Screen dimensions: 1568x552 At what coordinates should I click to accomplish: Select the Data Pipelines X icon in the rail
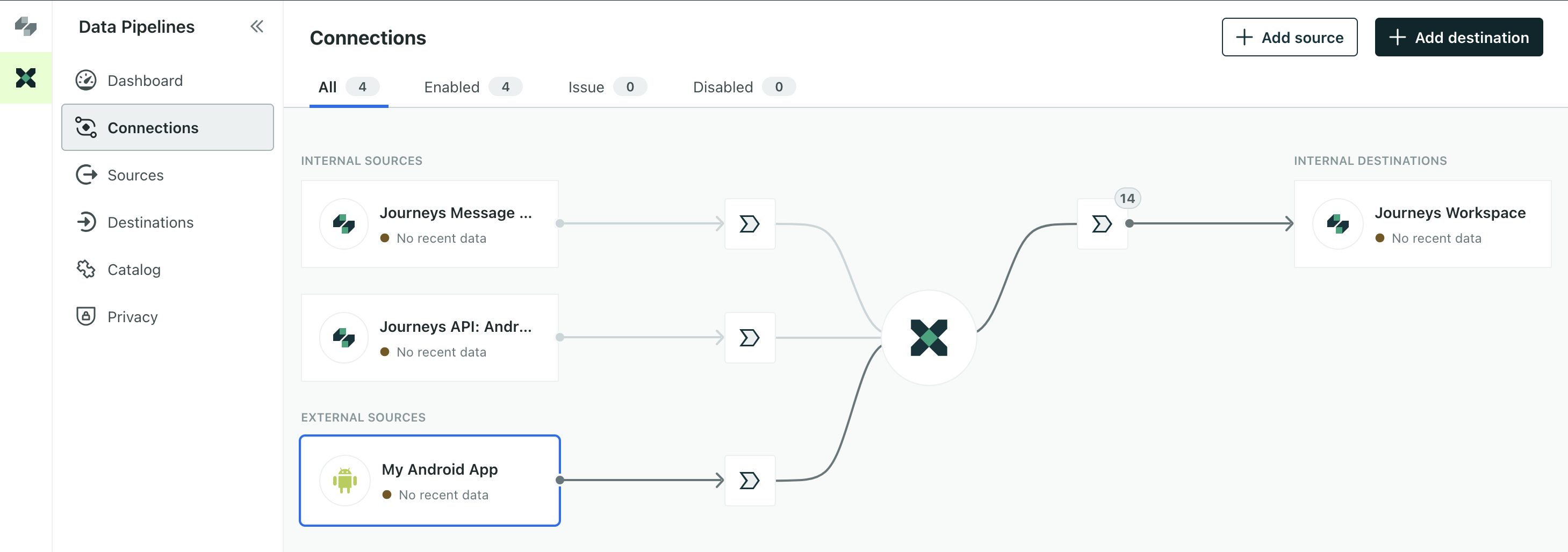click(26, 78)
